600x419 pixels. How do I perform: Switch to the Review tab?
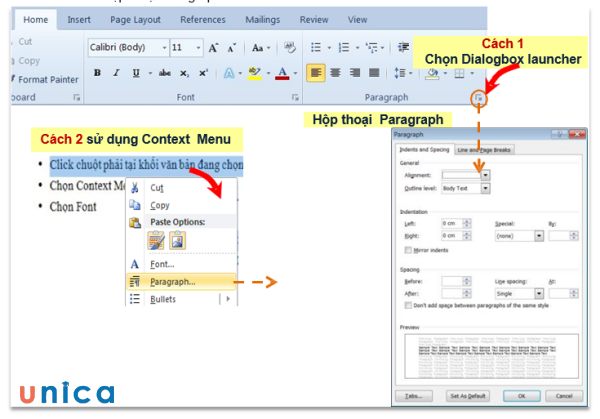click(x=314, y=20)
